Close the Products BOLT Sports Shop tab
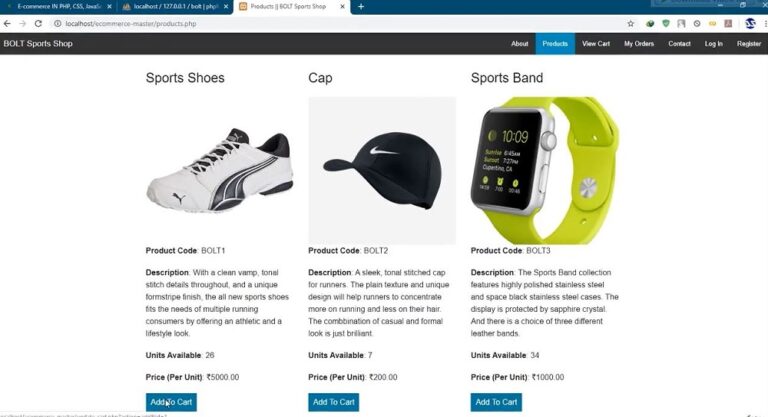This screenshot has height=417, width=768. click(342, 6)
